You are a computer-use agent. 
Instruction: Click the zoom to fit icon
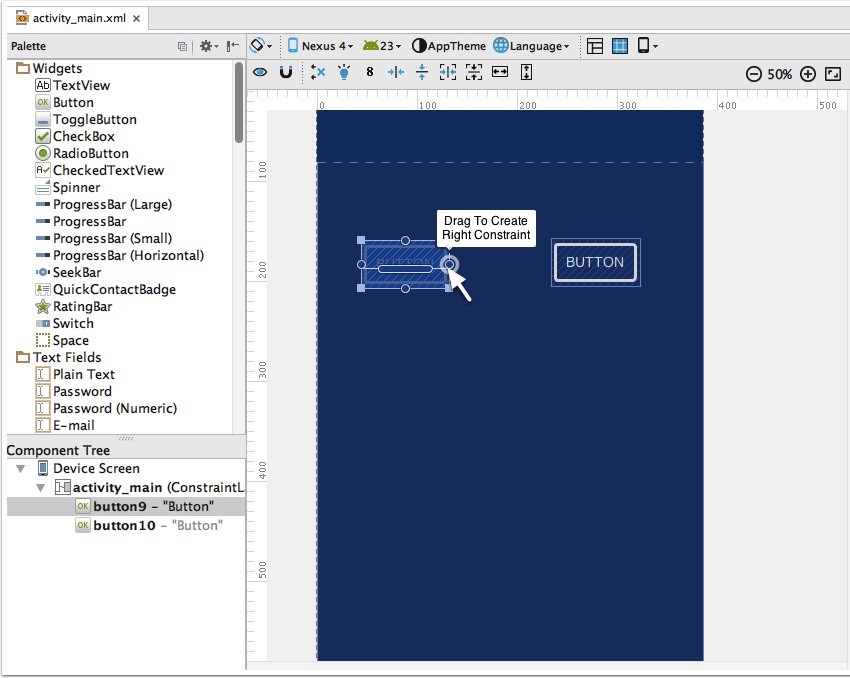coord(833,74)
